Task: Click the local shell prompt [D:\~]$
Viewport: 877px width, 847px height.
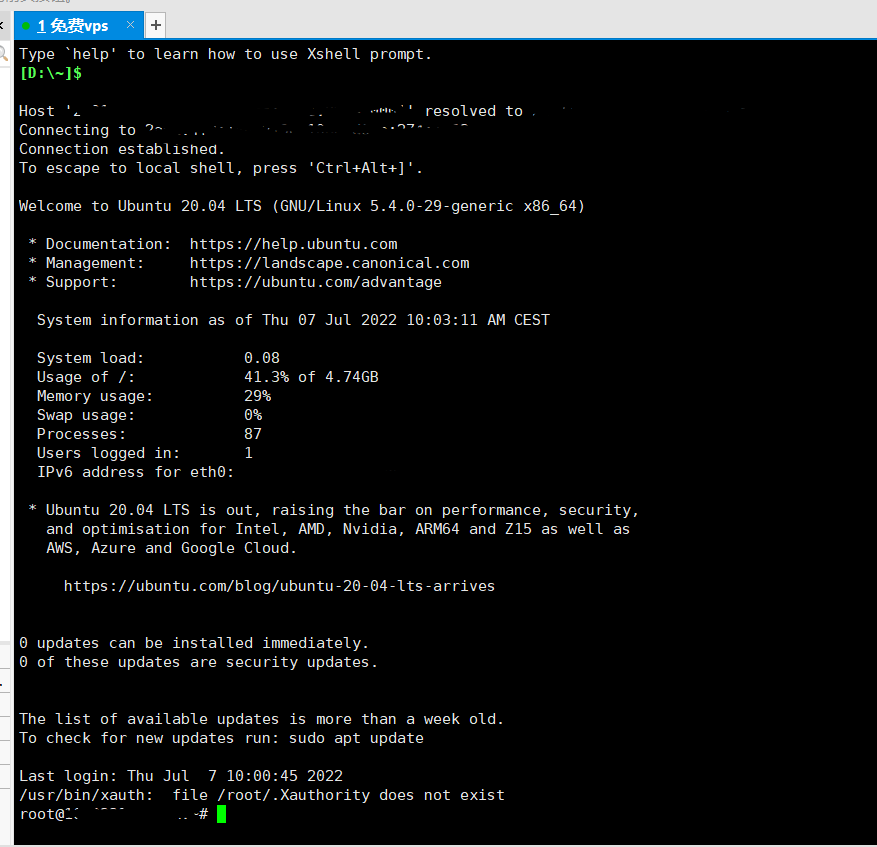Action: click(51, 73)
